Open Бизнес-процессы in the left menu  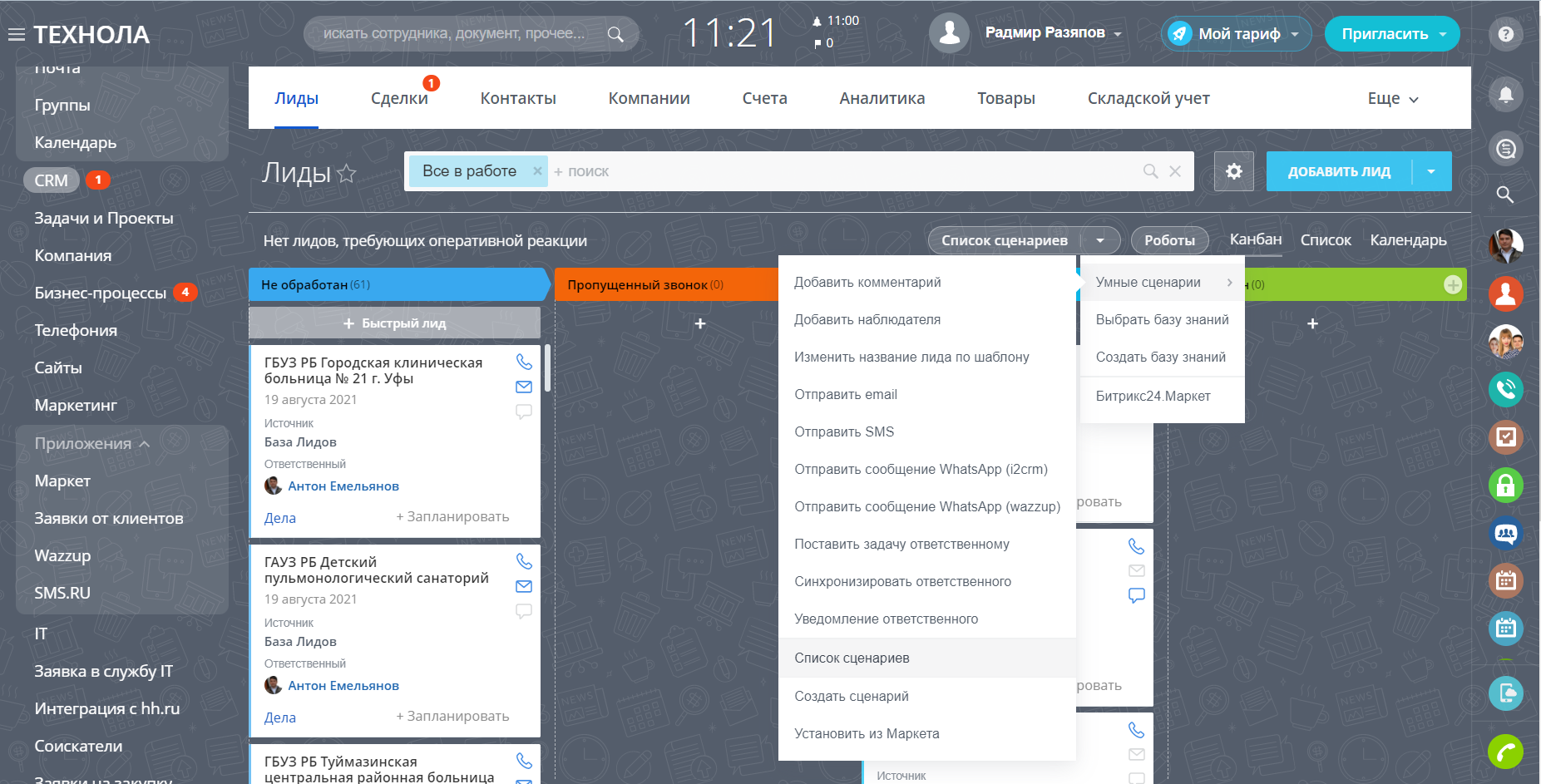[x=101, y=293]
